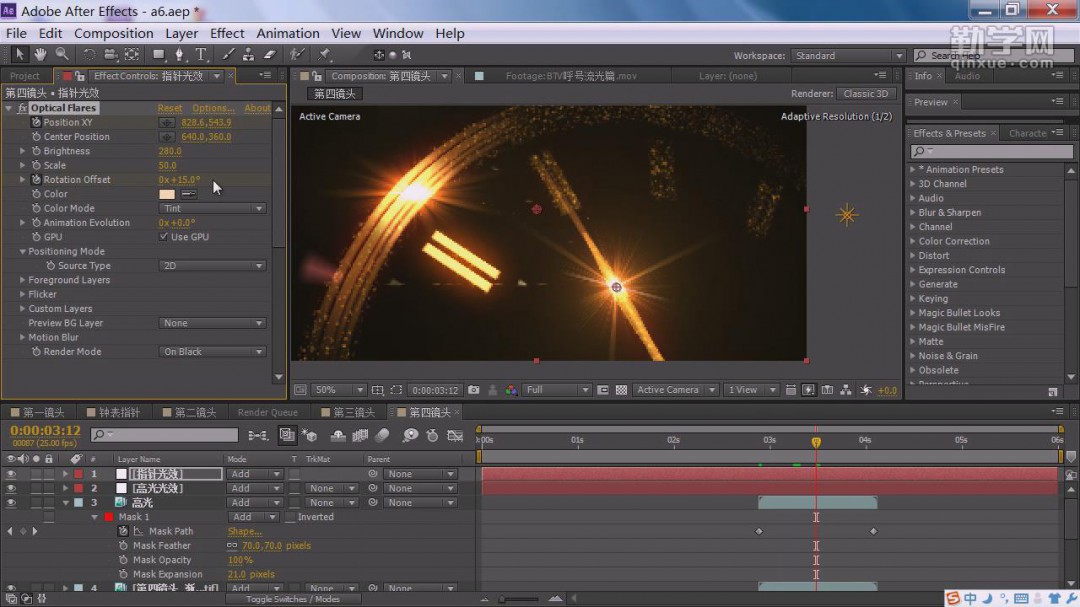The height and width of the screenshot is (607, 1080).
Task: Select the Clone Stamp tool
Action: pyautogui.click(x=249, y=54)
